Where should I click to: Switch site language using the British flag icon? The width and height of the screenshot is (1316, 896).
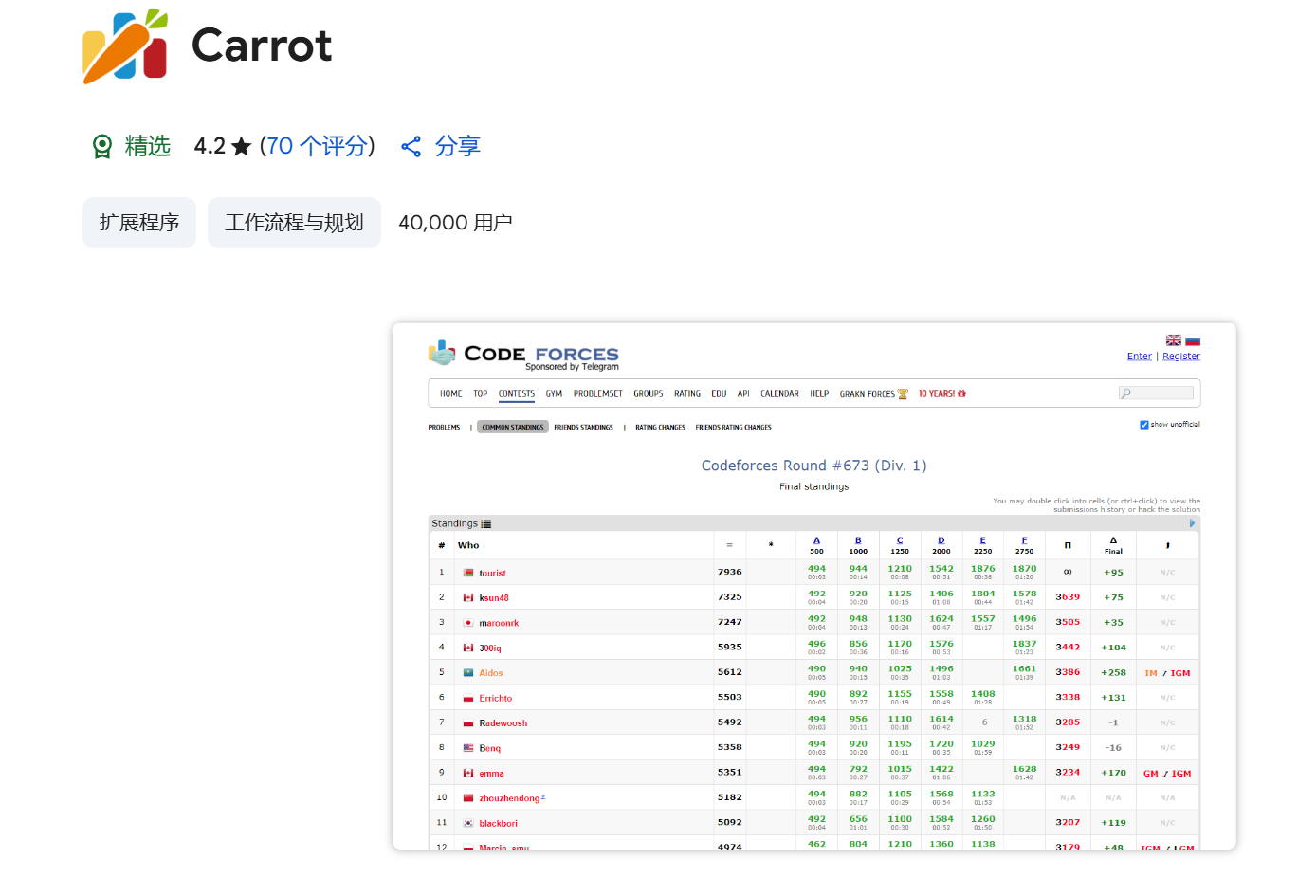[1173, 339]
